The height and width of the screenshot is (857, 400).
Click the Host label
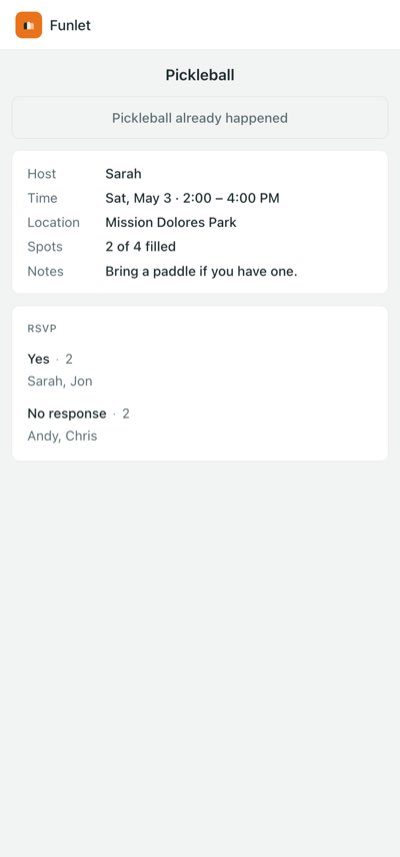(42, 174)
